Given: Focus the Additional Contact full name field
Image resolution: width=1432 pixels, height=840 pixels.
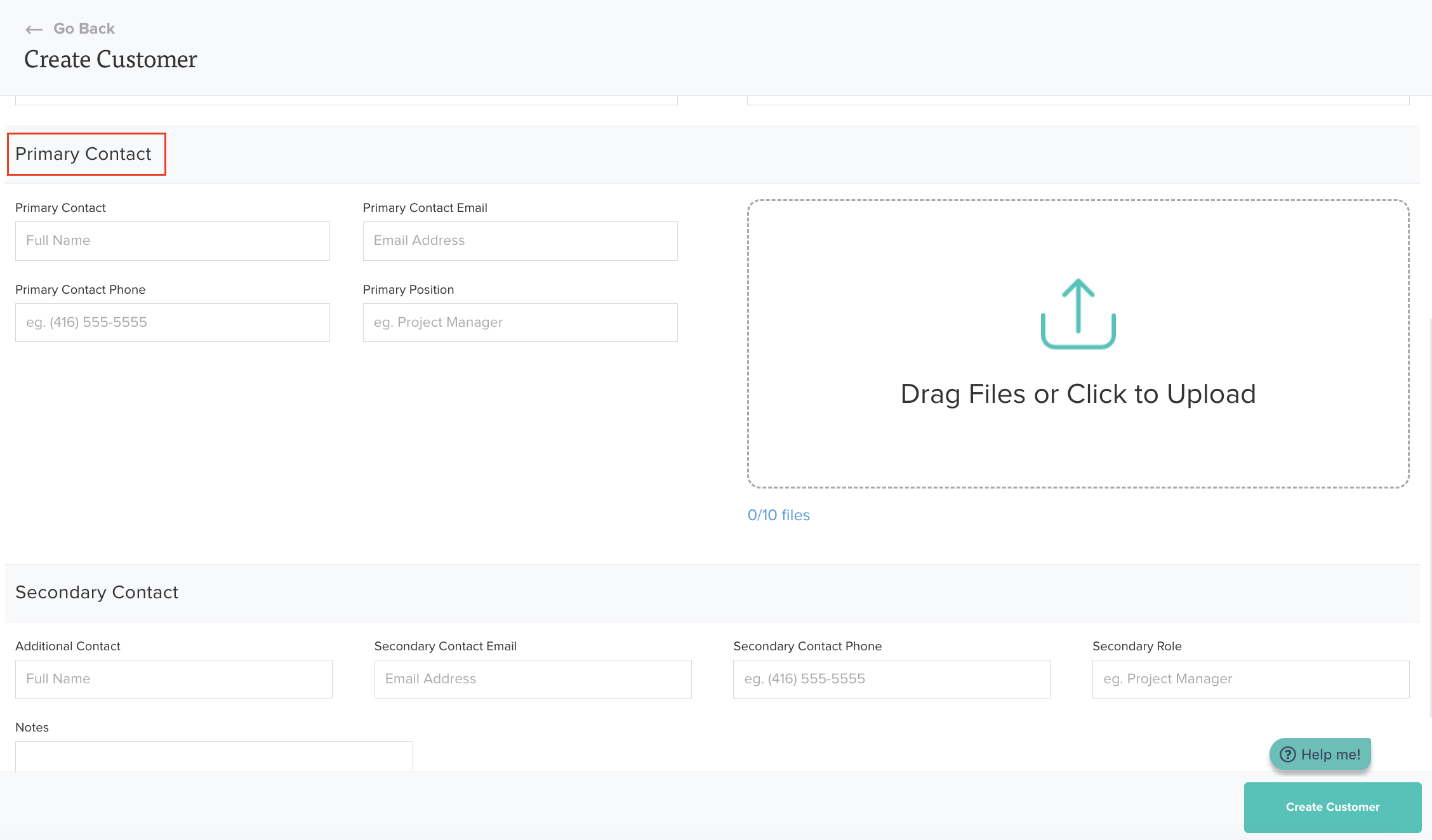Looking at the screenshot, I should [173, 679].
